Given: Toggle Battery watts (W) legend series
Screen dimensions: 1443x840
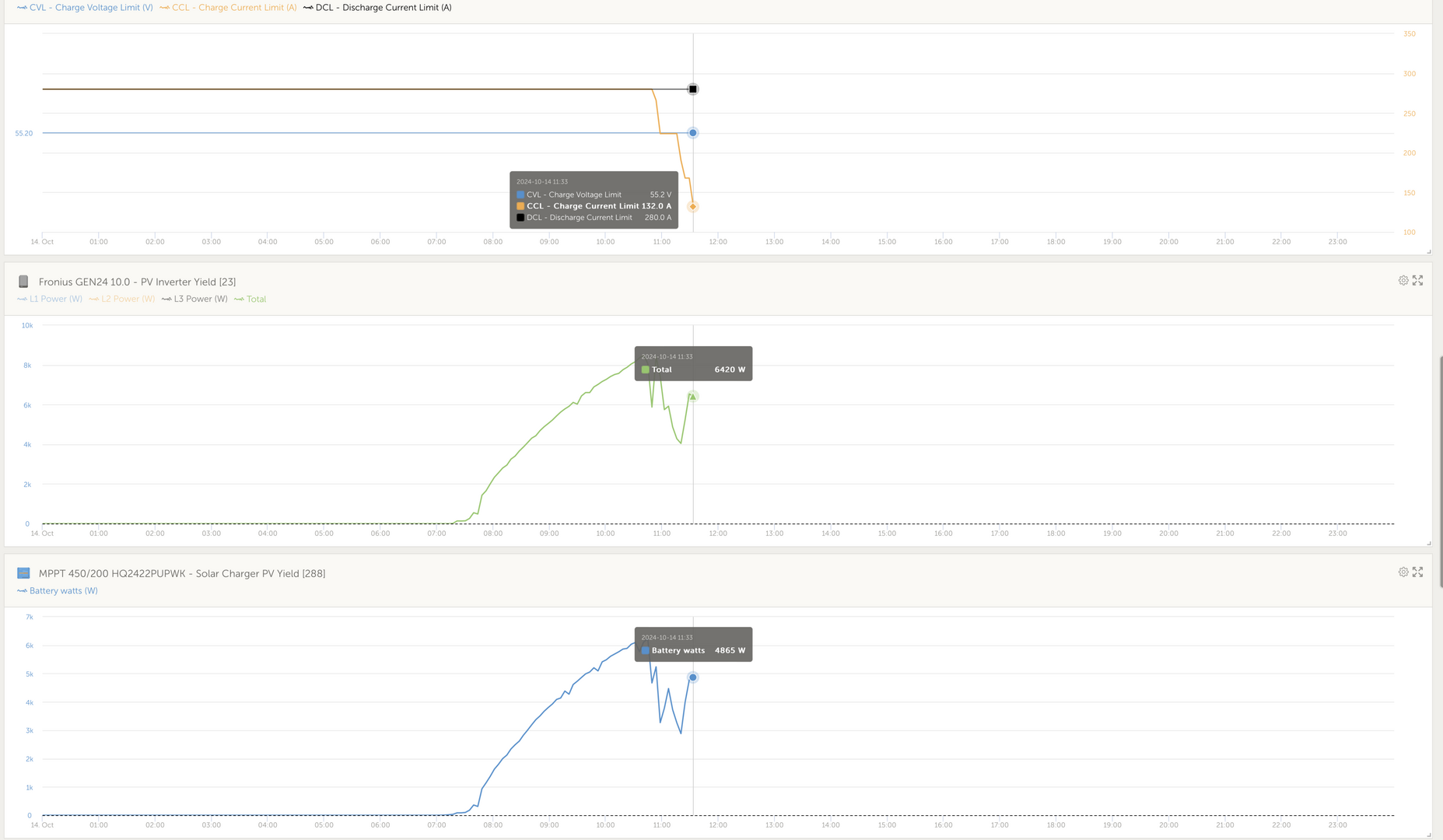Looking at the screenshot, I should 58,590.
